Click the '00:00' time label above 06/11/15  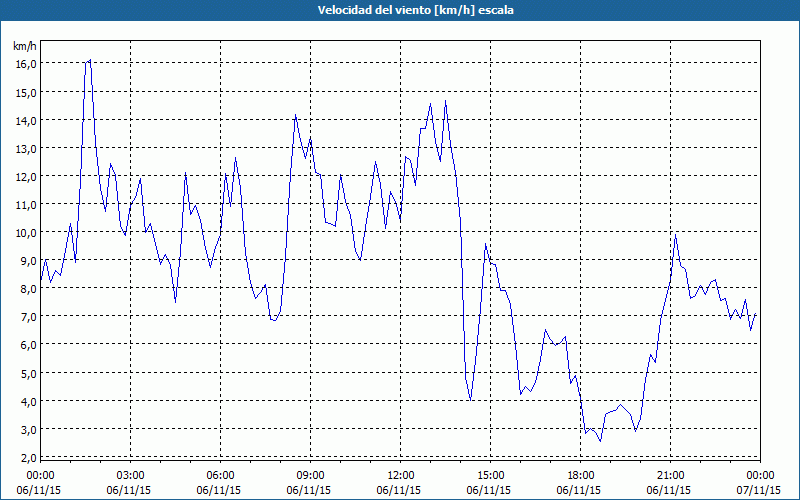click(40, 476)
